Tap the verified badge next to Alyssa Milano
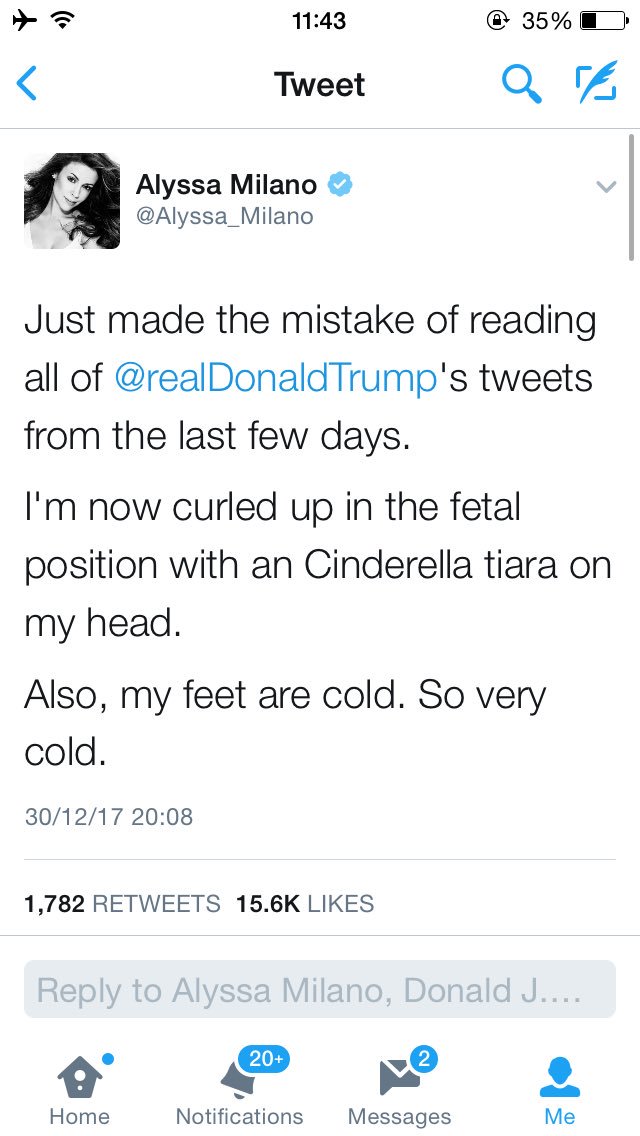Viewport: 640px width, 1136px height. (x=340, y=185)
